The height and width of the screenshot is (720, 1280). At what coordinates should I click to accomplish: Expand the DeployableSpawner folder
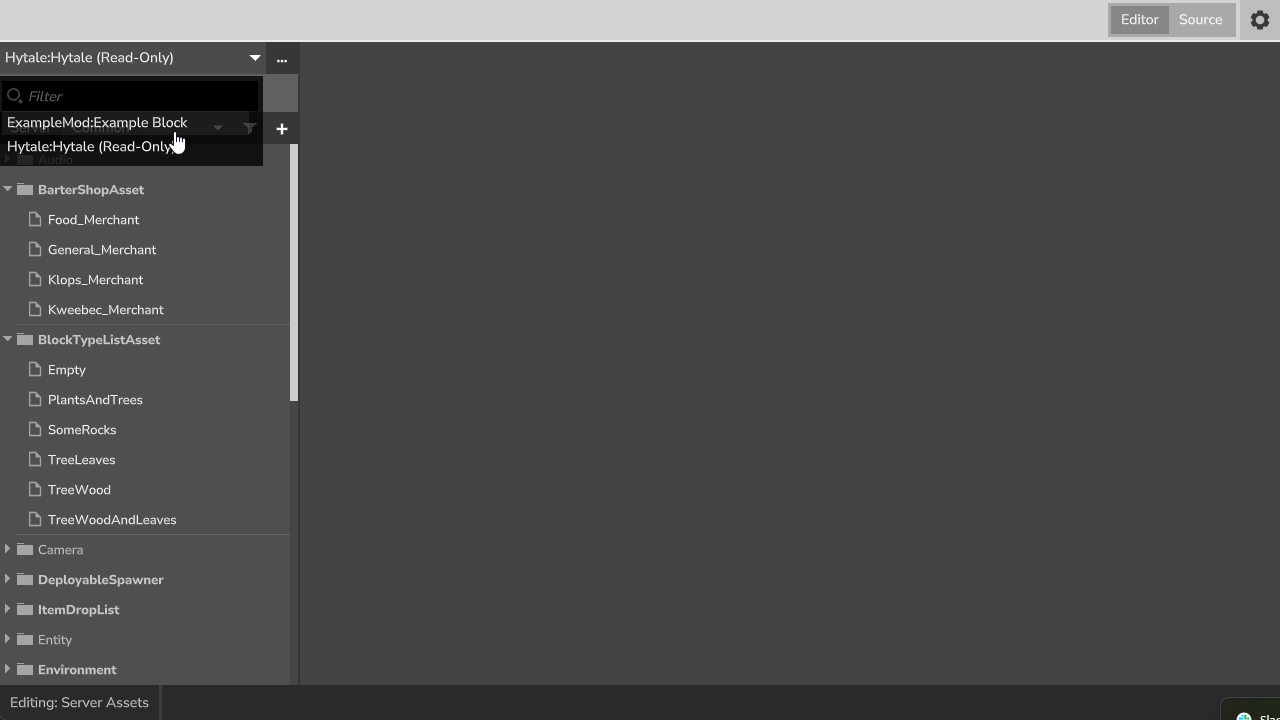[8, 579]
